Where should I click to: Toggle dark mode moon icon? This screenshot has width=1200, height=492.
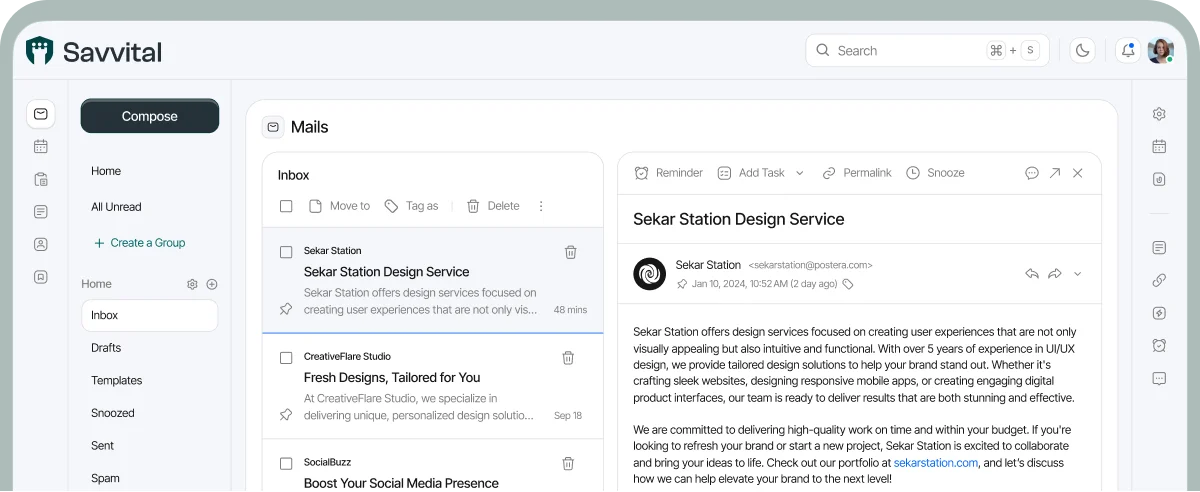click(1083, 50)
